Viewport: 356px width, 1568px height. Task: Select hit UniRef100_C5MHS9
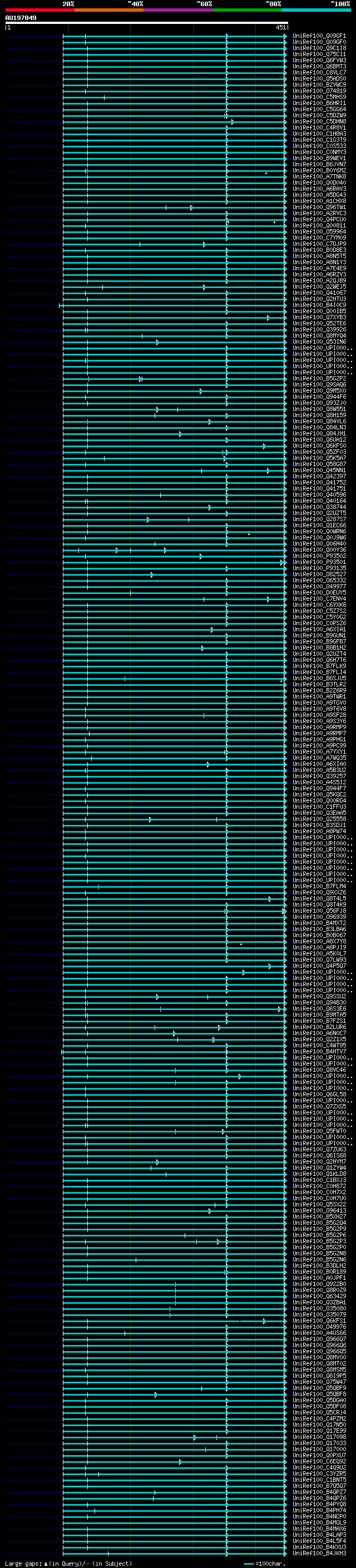pos(319,97)
